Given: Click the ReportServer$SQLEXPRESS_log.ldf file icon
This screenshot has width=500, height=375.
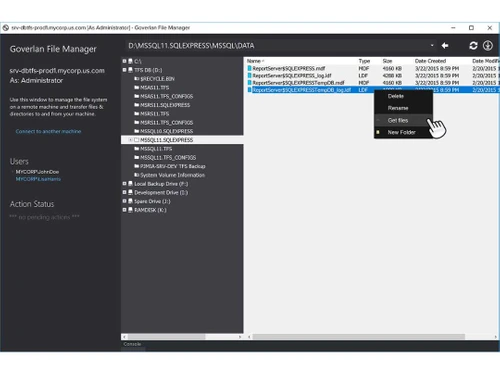Looking at the screenshot, I should tap(249, 76).
